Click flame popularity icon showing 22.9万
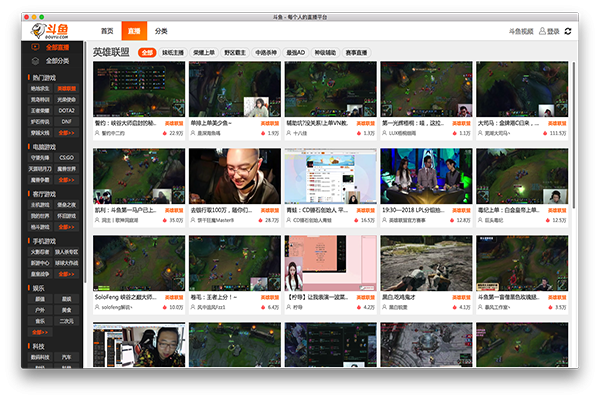 point(165,133)
